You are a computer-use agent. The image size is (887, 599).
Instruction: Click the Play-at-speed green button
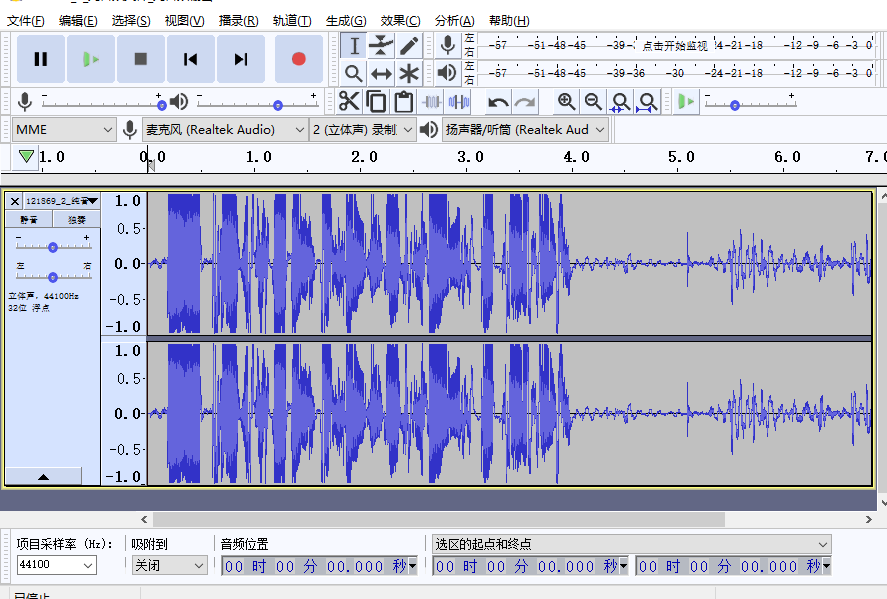point(686,102)
